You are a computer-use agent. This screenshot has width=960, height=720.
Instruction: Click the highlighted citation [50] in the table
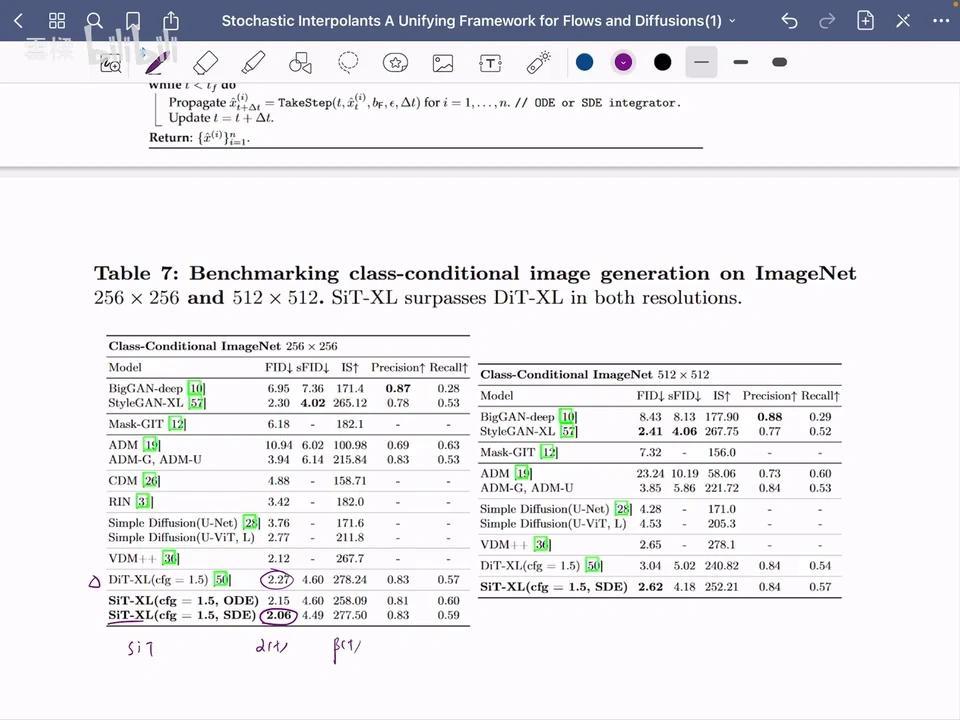tap(222, 579)
